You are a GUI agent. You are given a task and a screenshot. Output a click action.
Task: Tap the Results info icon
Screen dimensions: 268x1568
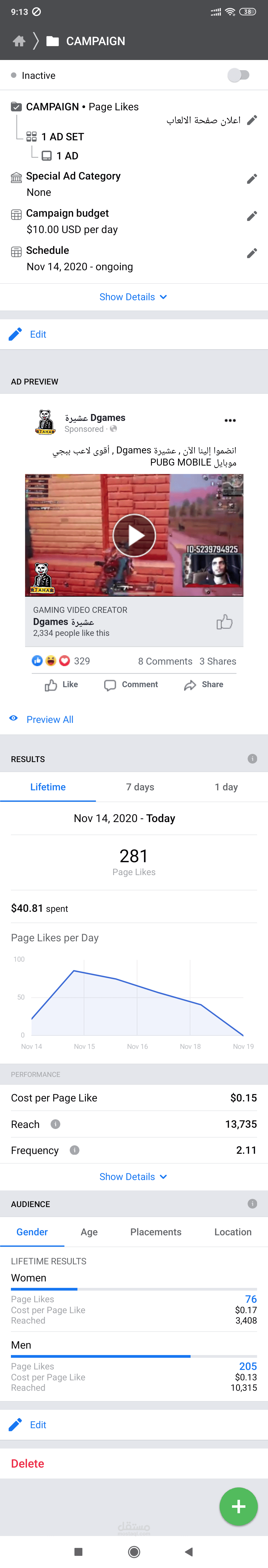point(252,758)
